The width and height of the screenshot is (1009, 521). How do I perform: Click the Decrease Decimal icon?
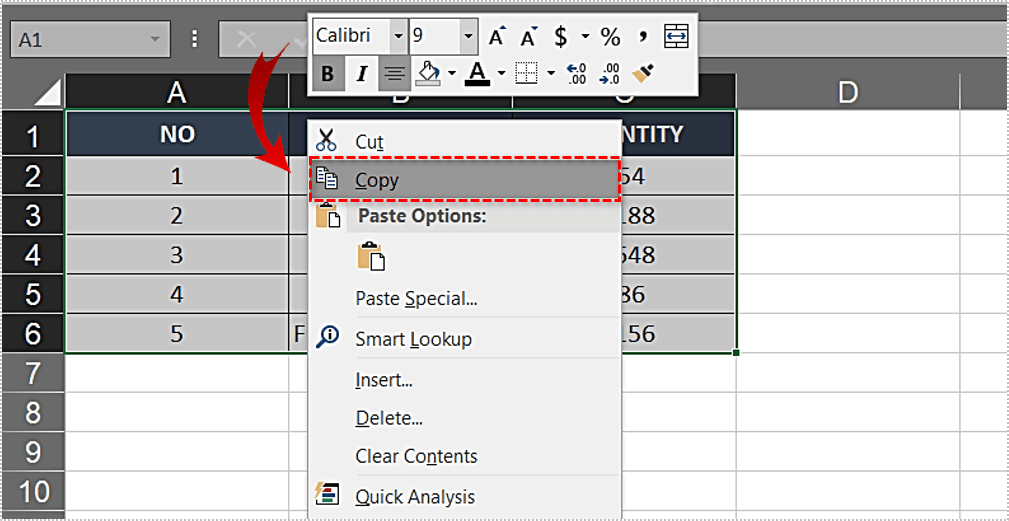(x=610, y=73)
